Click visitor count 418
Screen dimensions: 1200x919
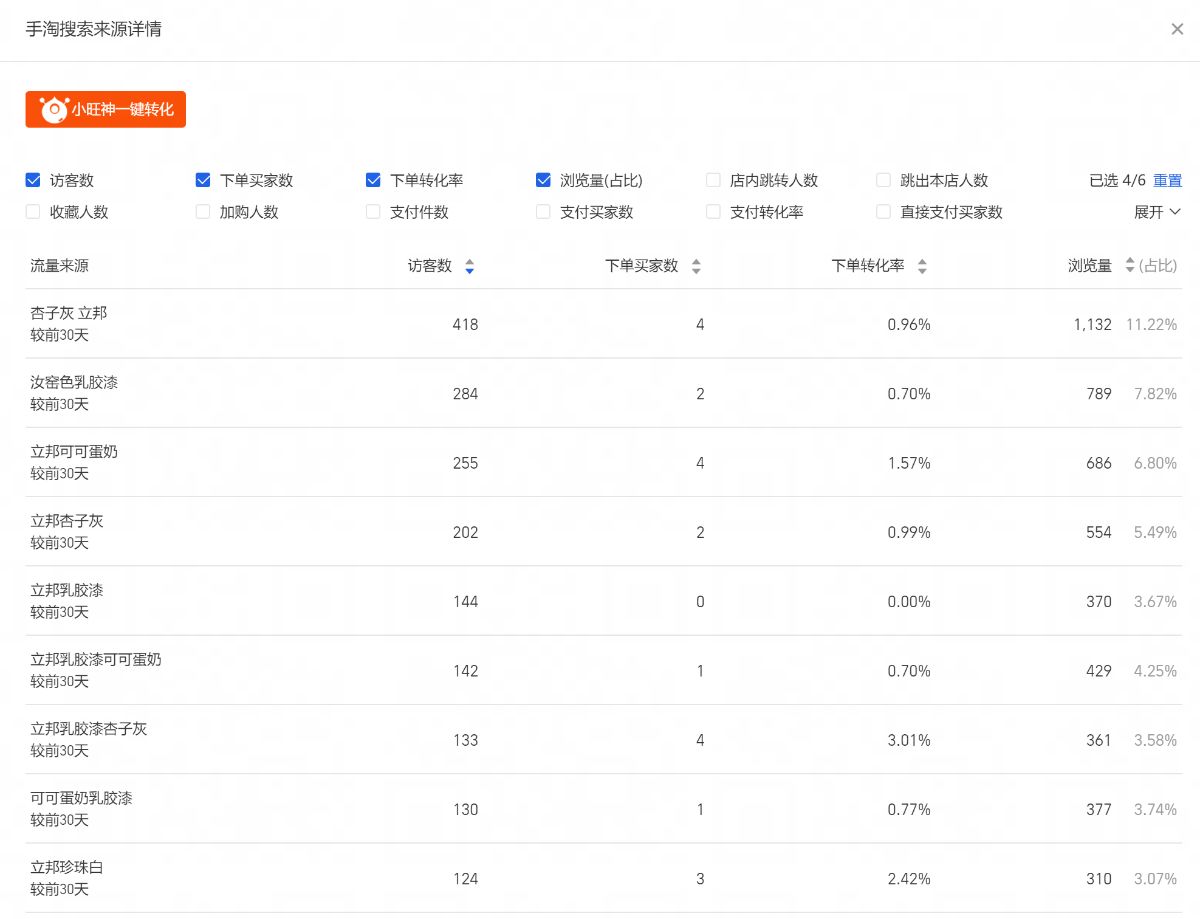pos(465,324)
